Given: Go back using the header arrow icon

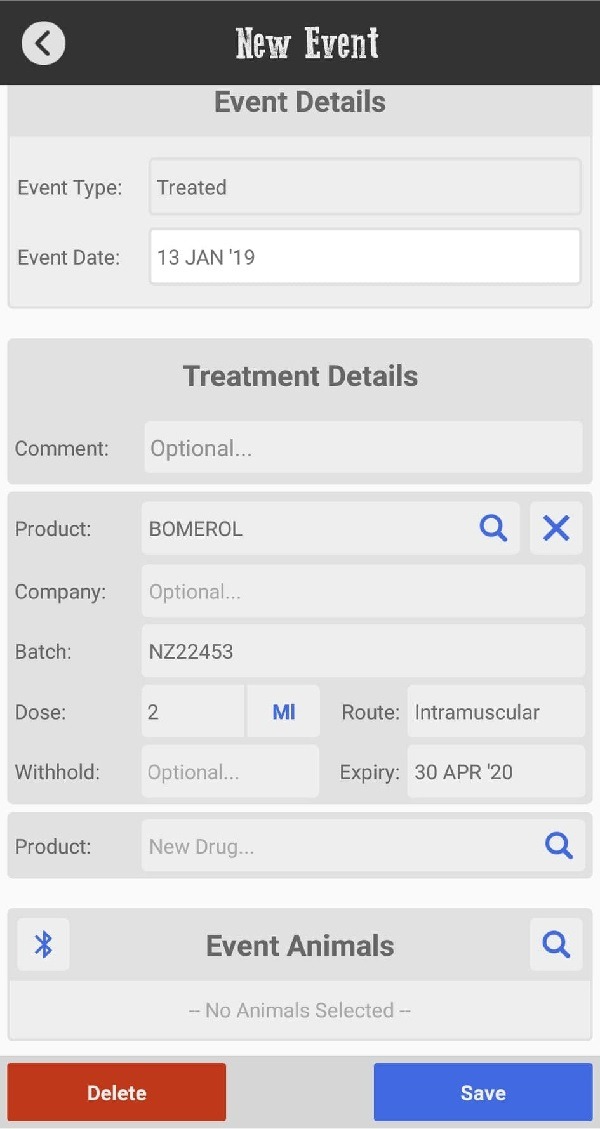Looking at the screenshot, I should click(43, 43).
